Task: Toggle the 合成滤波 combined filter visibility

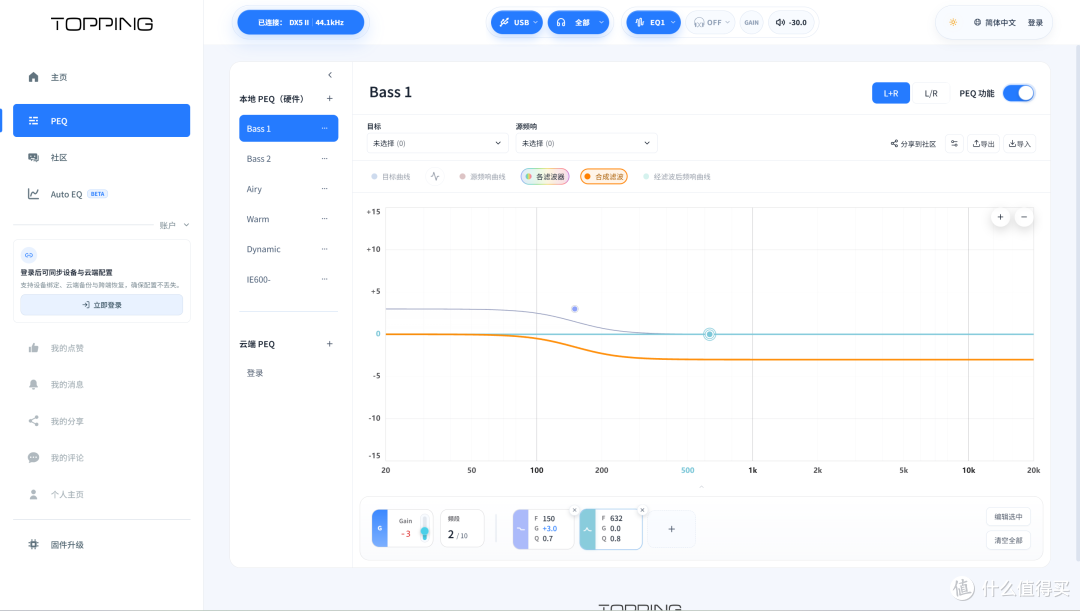Action: point(604,177)
